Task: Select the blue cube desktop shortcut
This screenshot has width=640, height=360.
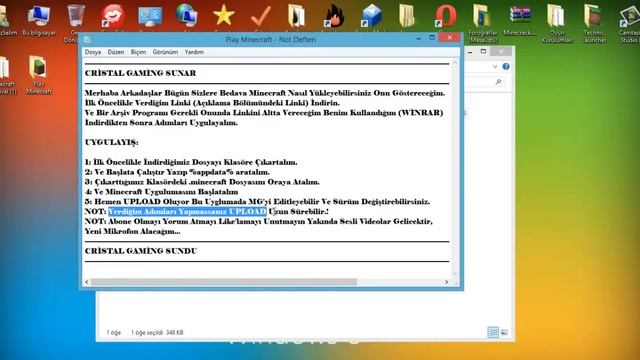Action: (371, 16)
